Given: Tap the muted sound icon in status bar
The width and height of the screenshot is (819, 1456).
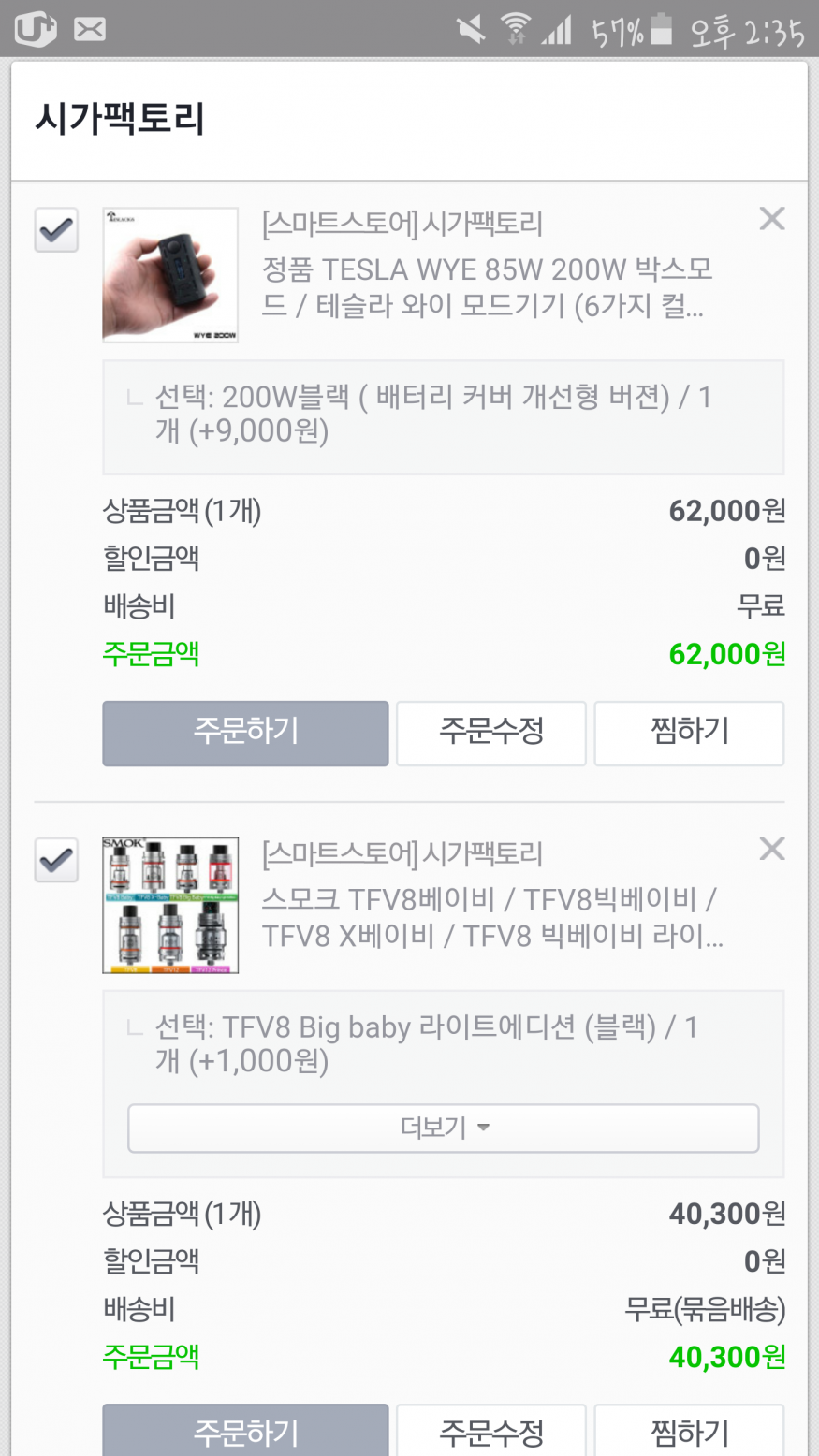Looking at the screenshot, I should click(471, 30).
